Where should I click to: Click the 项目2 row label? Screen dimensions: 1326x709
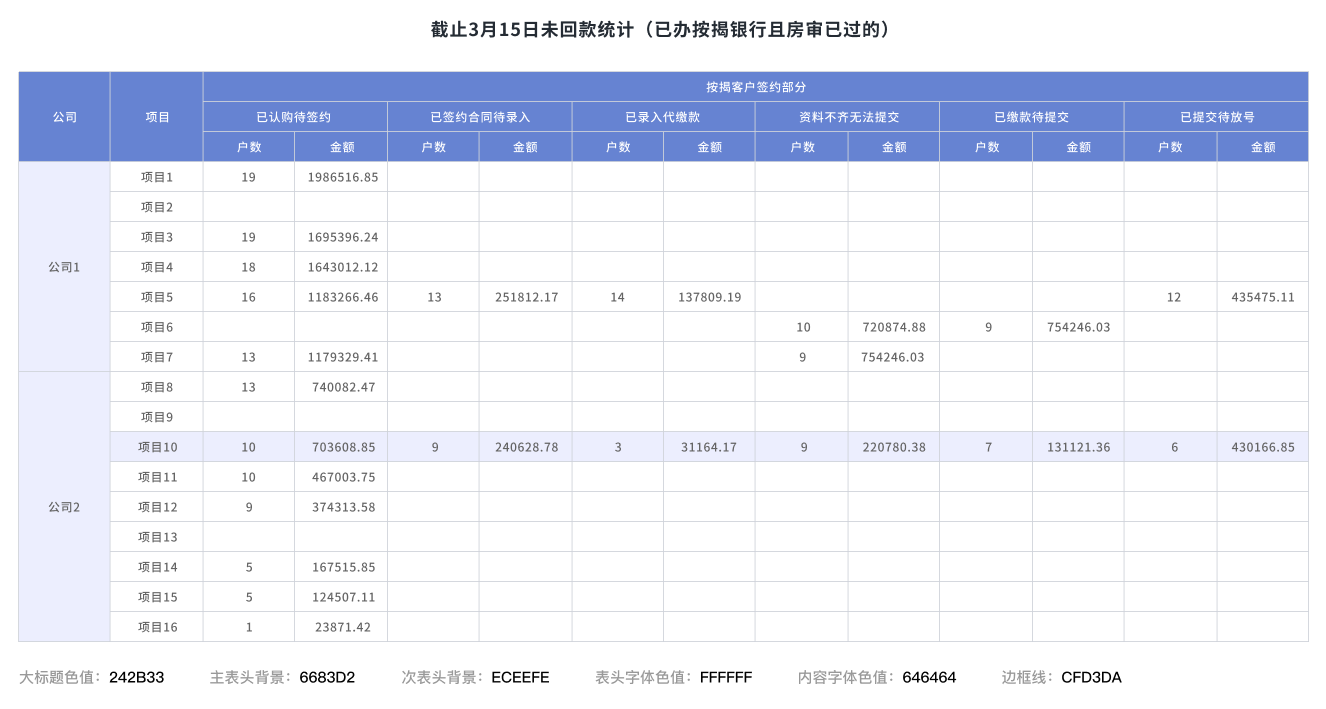coord(157,207)
